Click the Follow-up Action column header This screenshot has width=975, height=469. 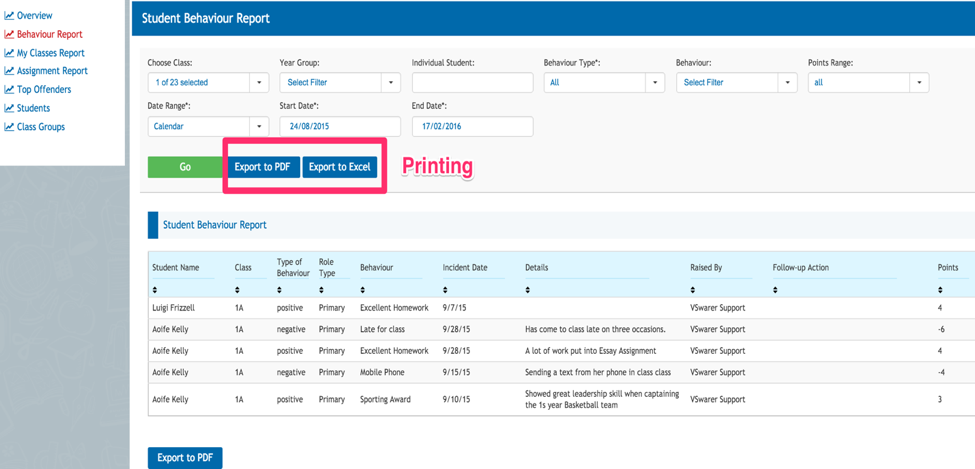click(801, 267)
